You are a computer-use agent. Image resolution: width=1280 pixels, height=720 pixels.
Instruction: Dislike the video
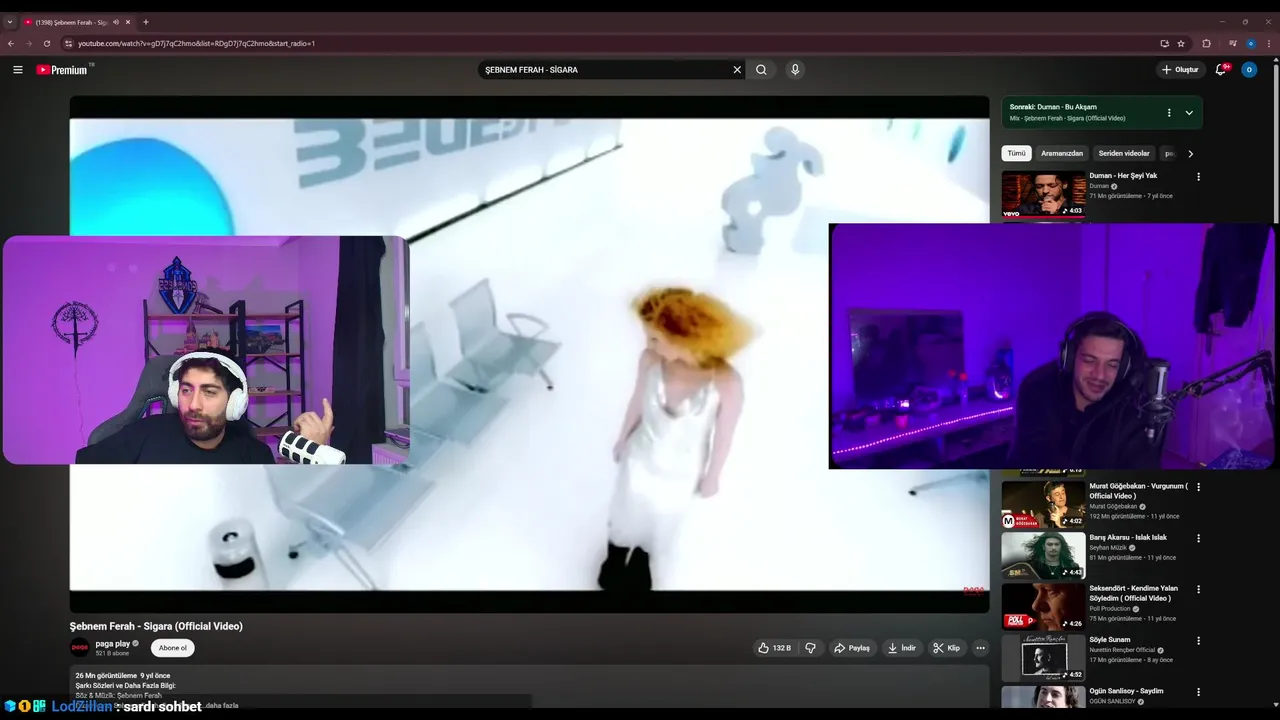[811, 648]
